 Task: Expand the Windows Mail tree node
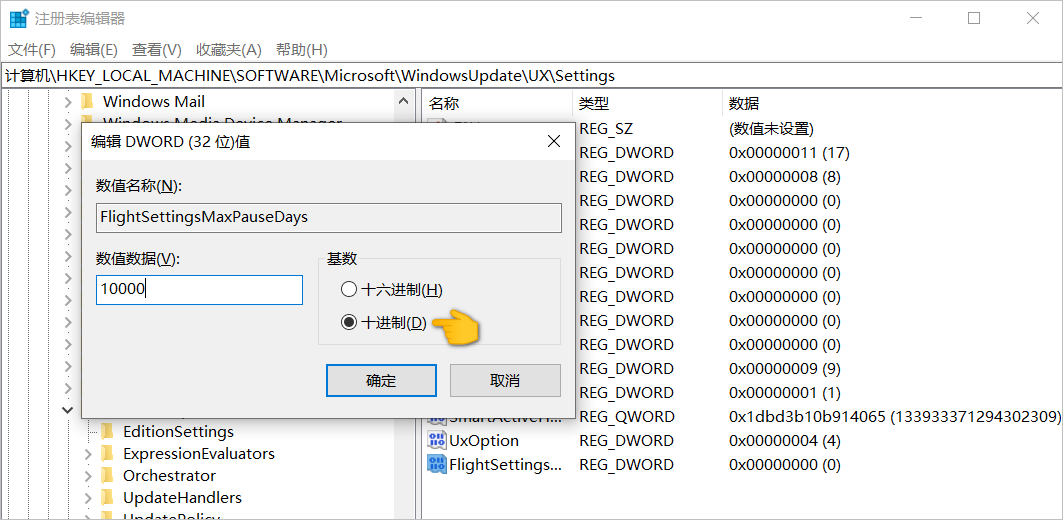point(68,102)
